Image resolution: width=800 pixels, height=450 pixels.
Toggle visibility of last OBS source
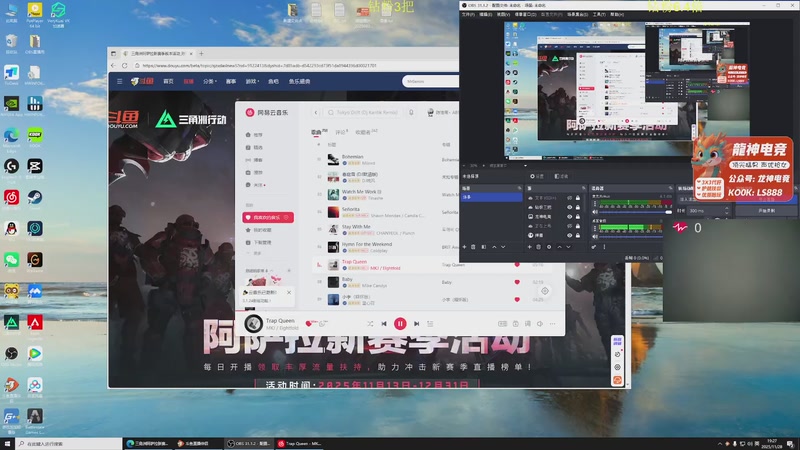pyautogui.click(x=569, y=235)
